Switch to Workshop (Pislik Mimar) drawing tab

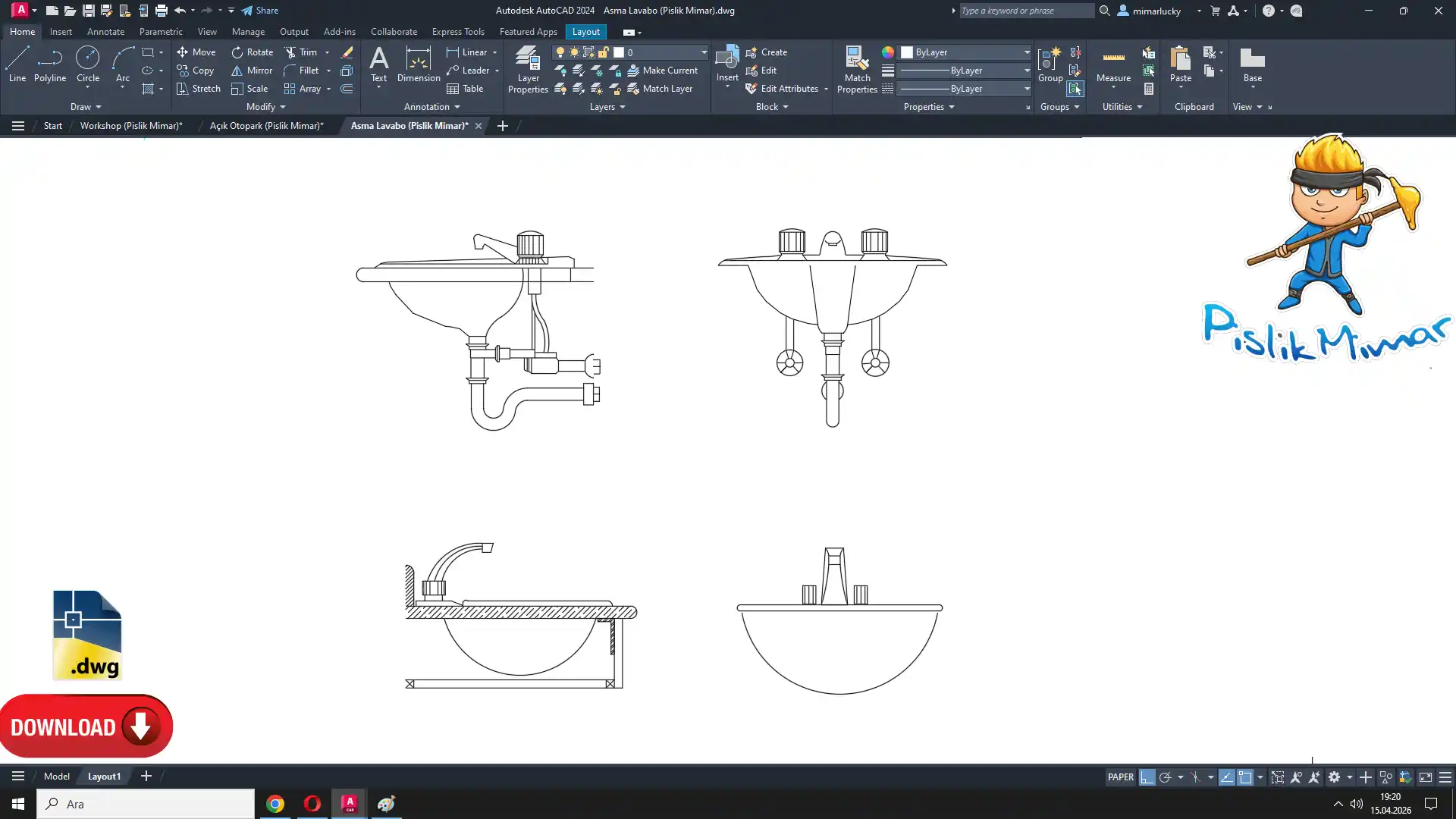click(x=131, y=126)
